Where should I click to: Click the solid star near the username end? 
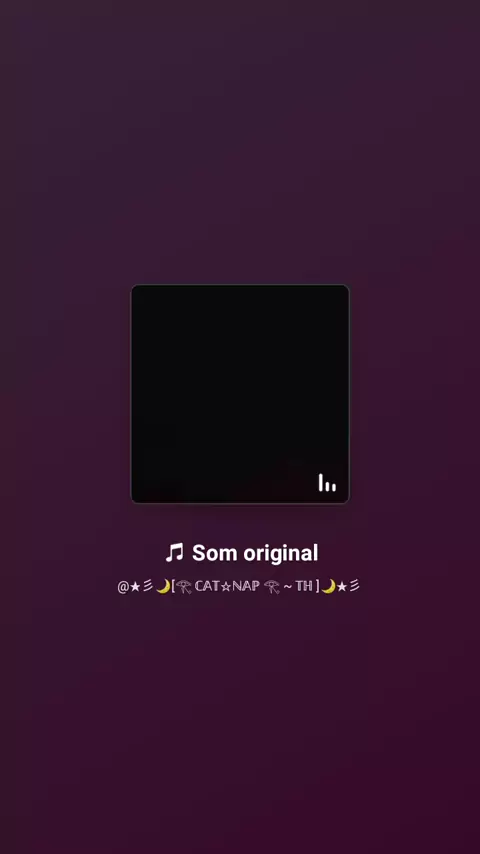click(342, 587)
